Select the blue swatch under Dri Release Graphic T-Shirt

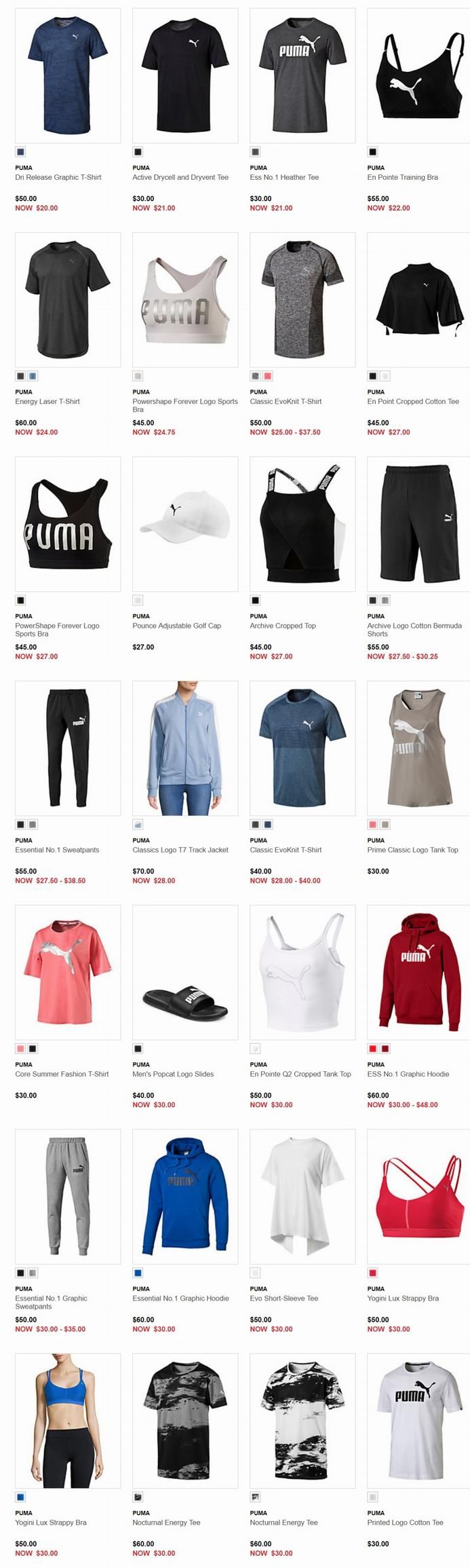click(20, 152)
